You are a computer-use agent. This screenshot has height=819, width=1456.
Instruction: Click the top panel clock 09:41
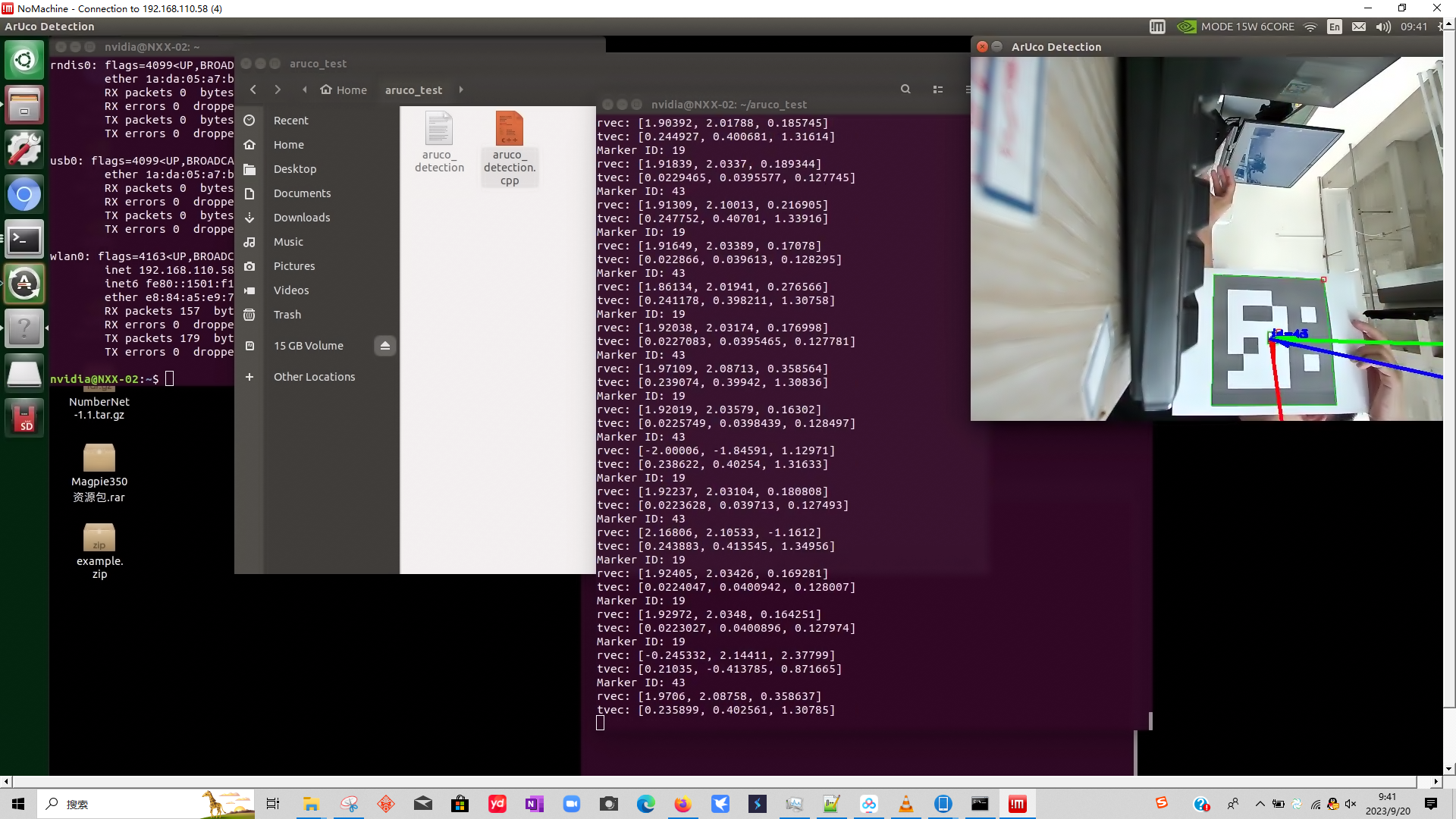[1414, 27]
